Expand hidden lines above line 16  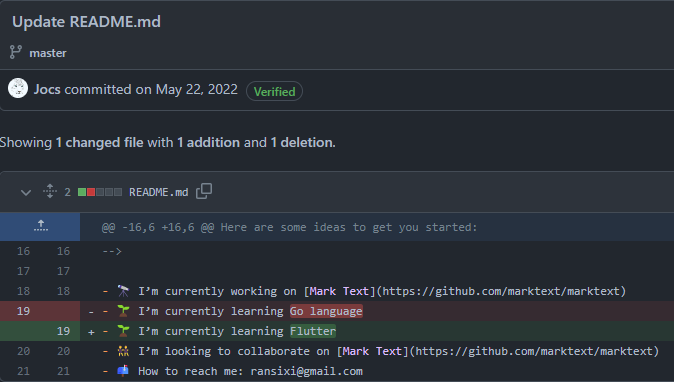[x=40, y=226]
